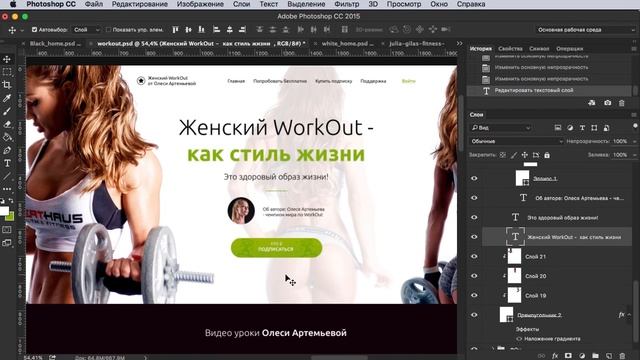Filter layers by type layer kind
The height and width of the screenshot is (360, 640).
582,128
